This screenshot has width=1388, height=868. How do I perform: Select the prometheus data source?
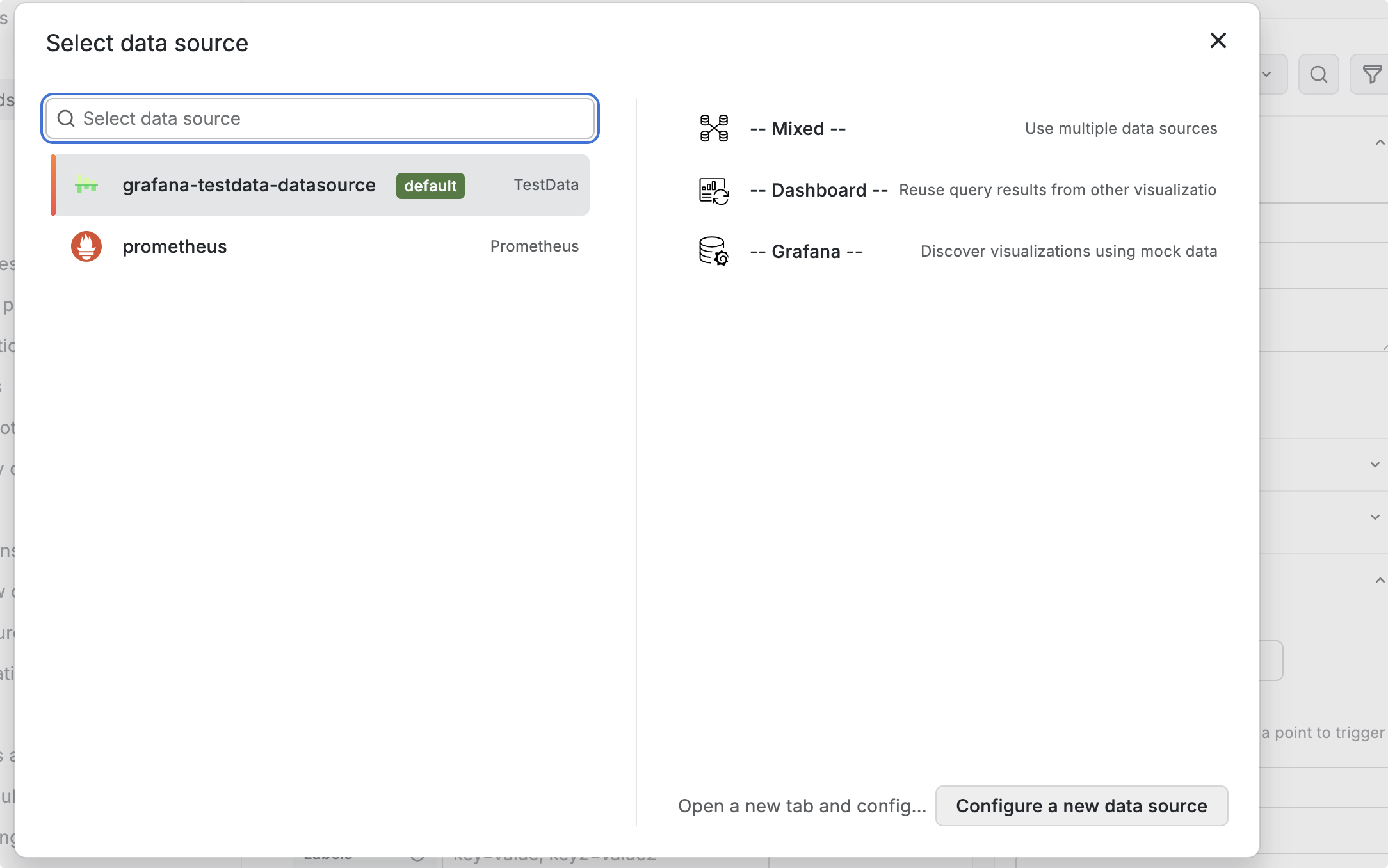(x=175, y=246)
